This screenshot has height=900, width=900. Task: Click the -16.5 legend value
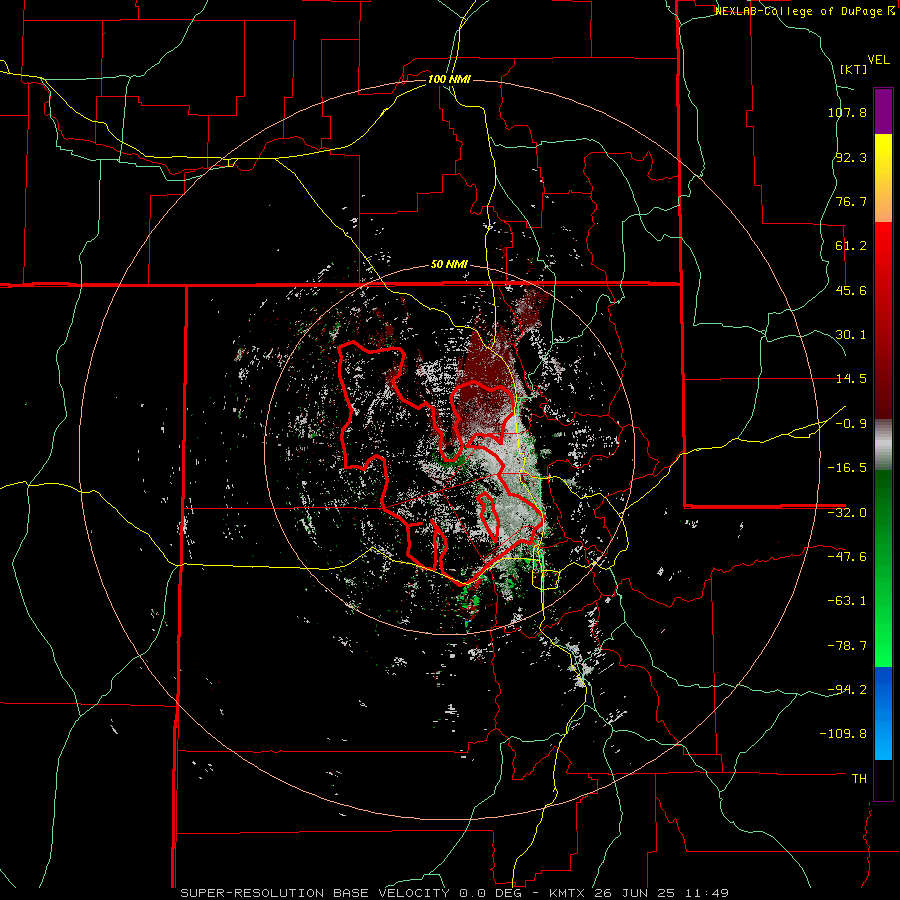[847, 468]
